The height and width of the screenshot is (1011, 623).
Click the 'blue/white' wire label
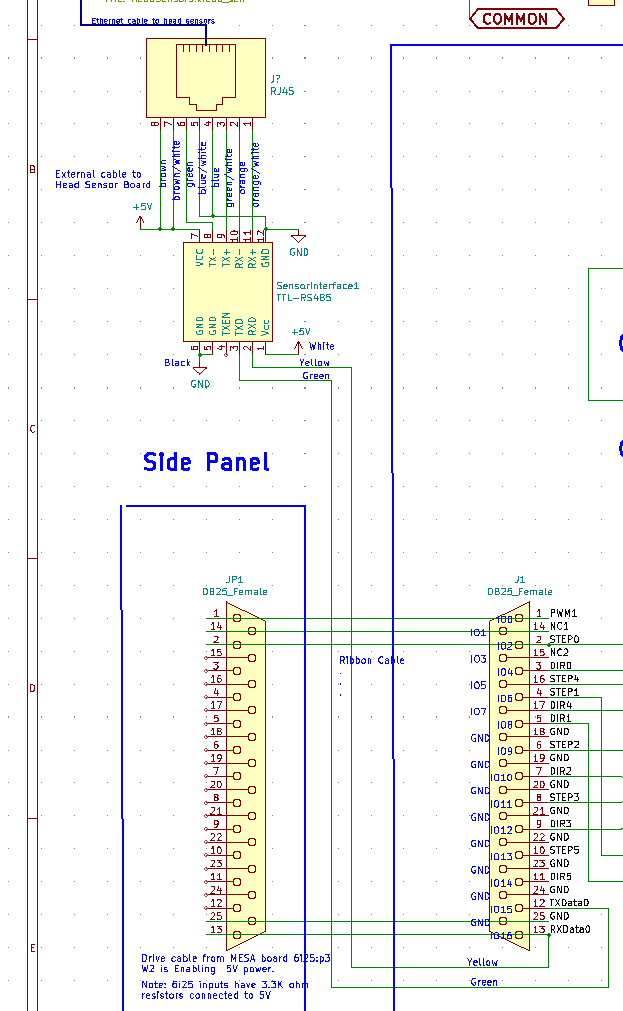(x=203, y=168)
